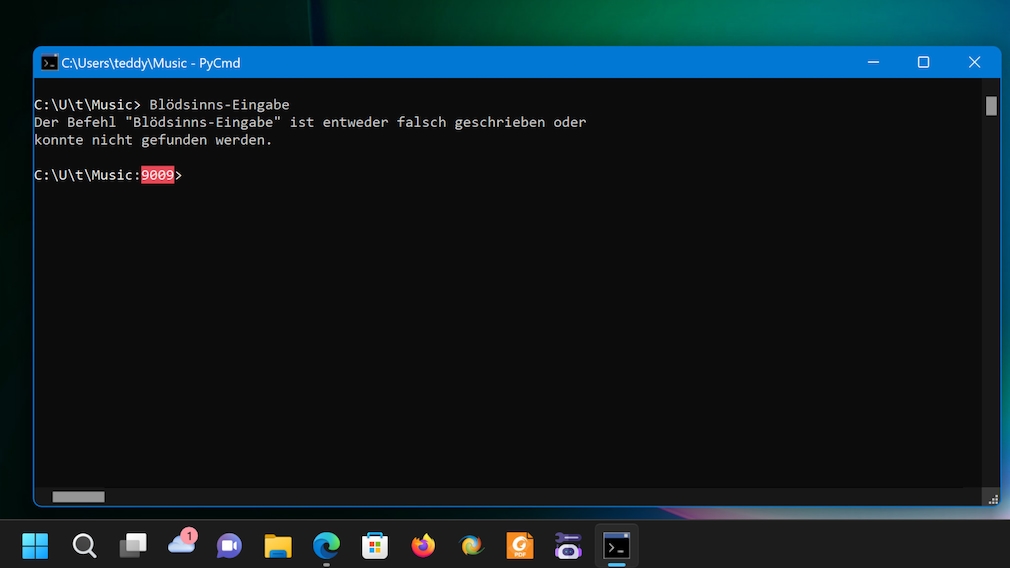
Task: Maximize the PyCmd window
Action: (x=924, y=62)
